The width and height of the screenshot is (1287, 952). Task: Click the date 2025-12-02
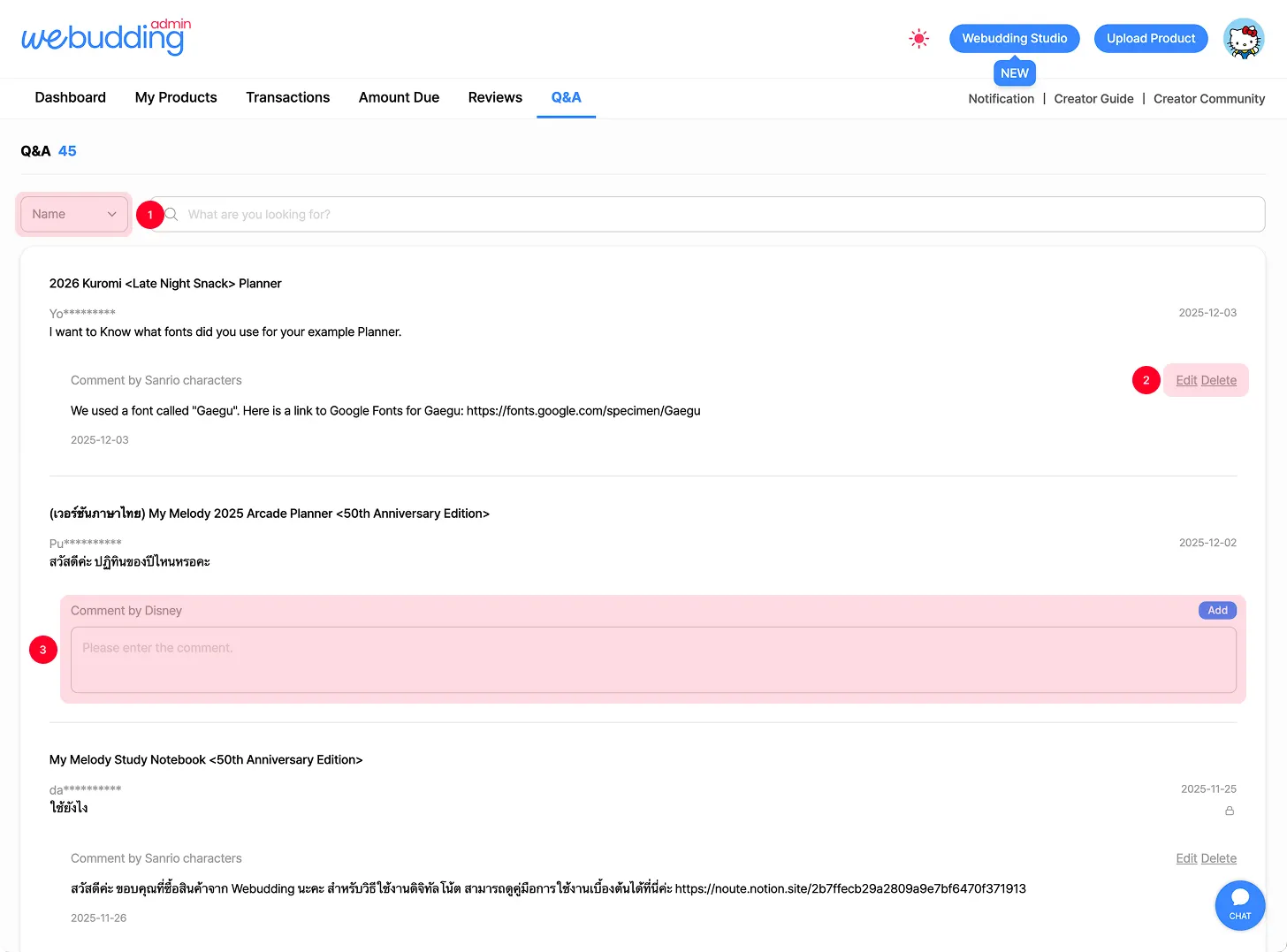click(1207, 543)
